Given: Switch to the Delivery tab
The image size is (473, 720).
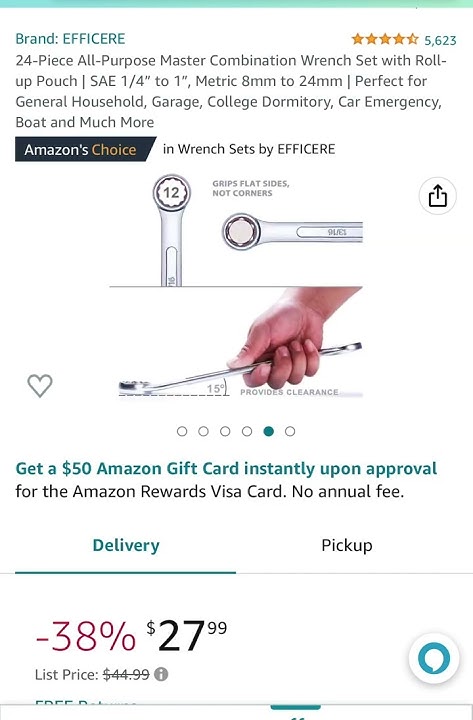Looking at the screenshot, I should (x=126, y=546).
